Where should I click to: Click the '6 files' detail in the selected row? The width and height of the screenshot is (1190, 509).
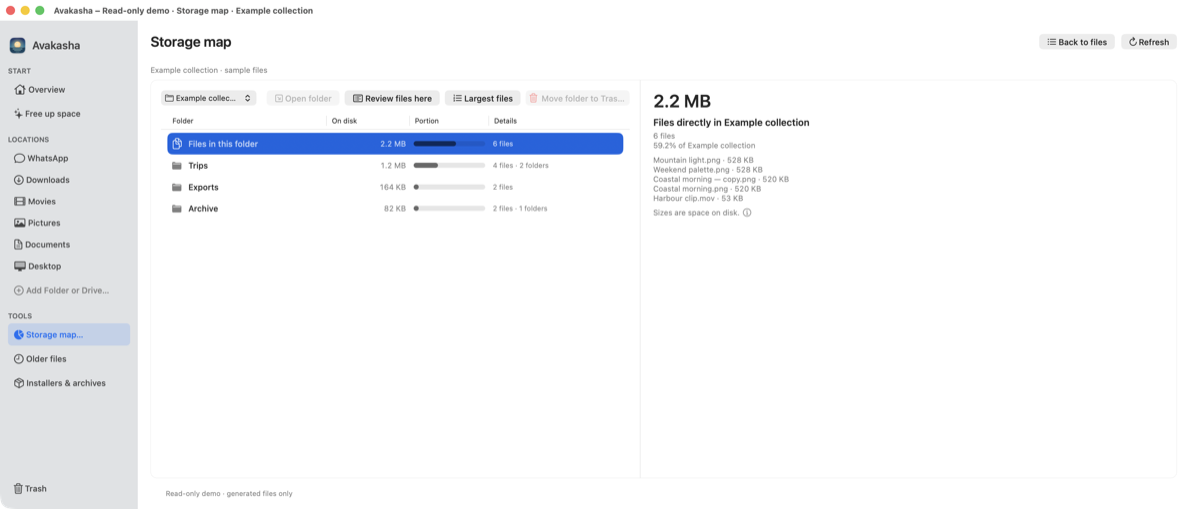502,144
